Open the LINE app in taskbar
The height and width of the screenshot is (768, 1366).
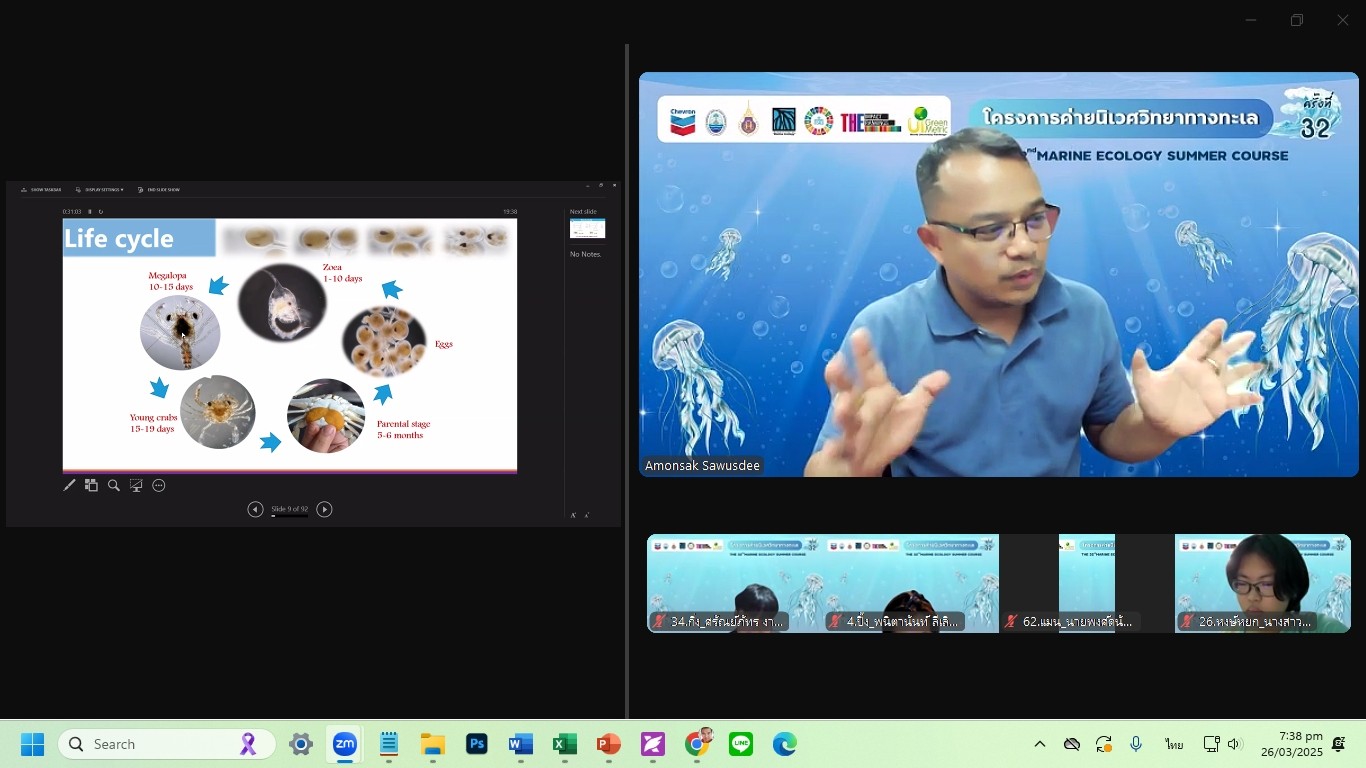click(741, 744)
